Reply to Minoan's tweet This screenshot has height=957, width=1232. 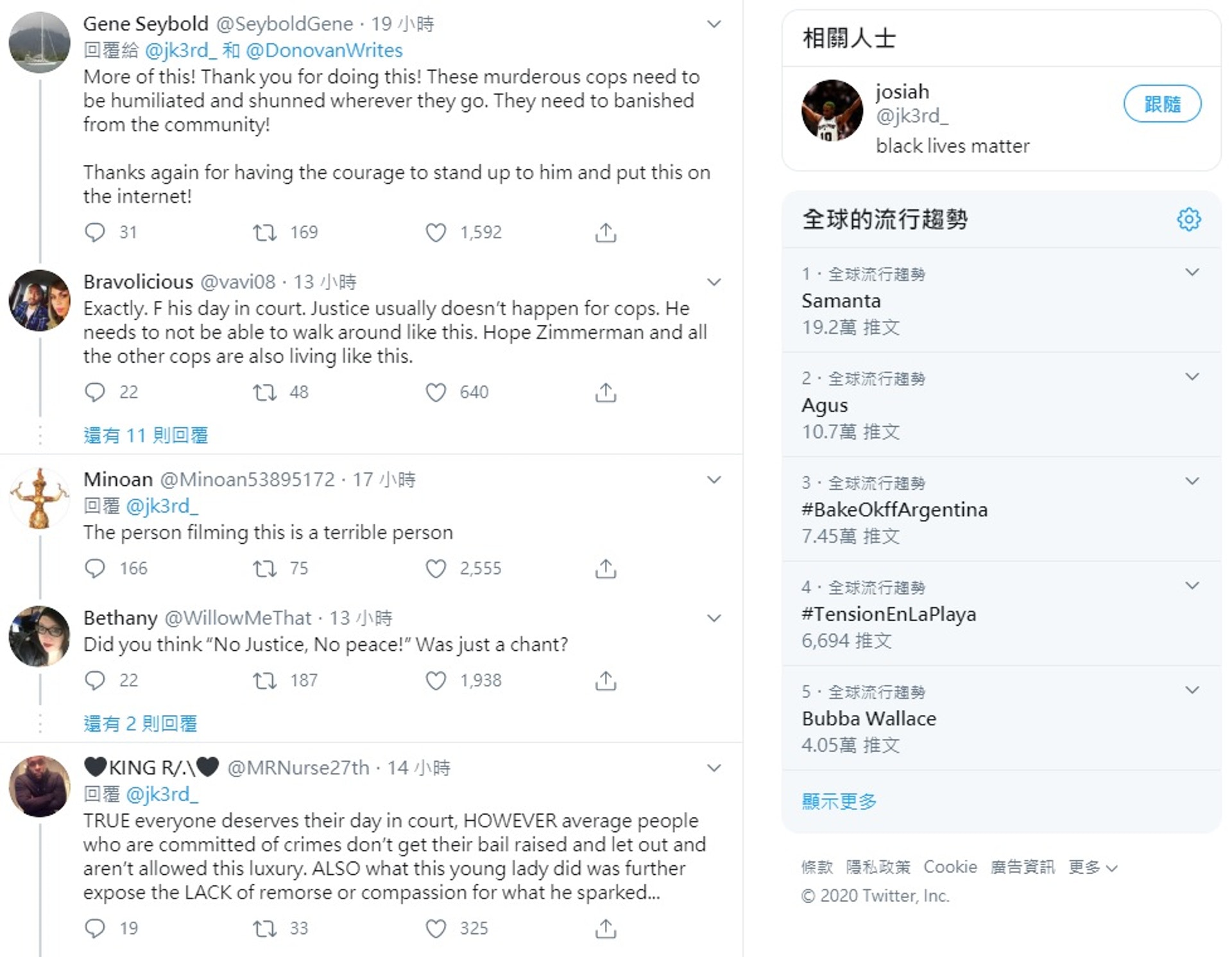coord(95,569)
